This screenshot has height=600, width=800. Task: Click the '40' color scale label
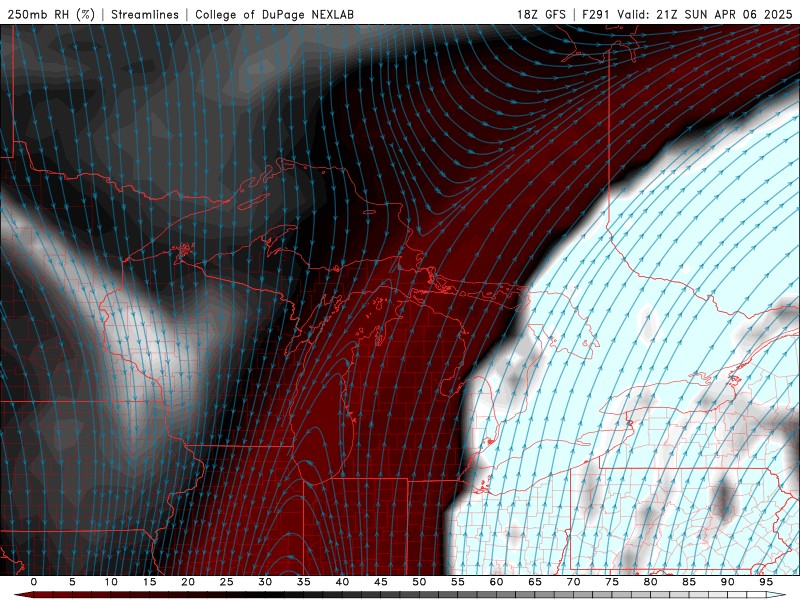[342, 582]
